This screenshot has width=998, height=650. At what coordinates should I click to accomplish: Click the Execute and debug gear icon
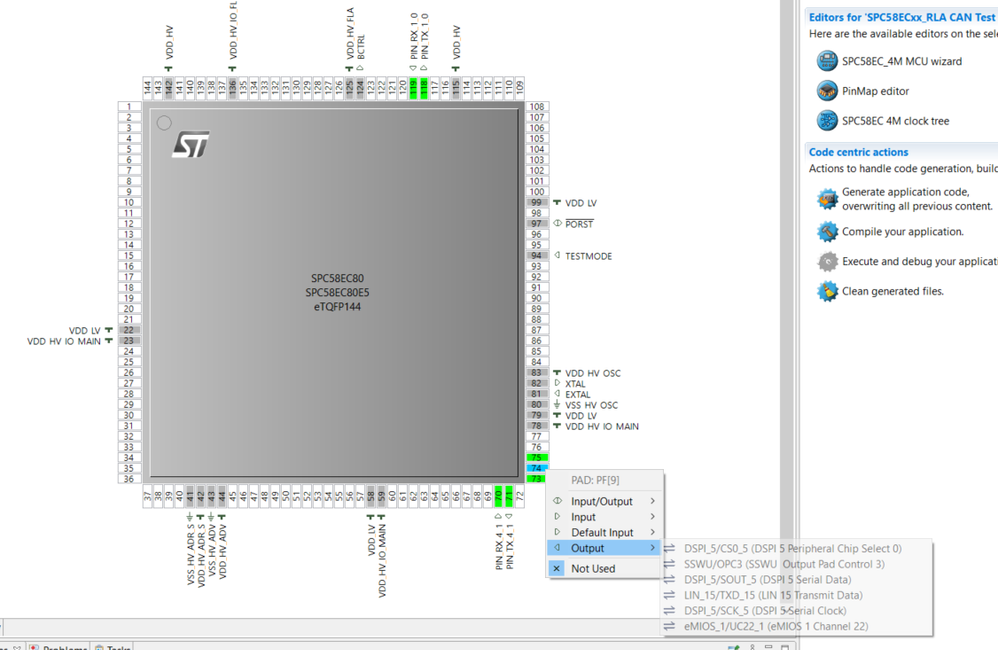pyautogui.click(x=827, y=261)
